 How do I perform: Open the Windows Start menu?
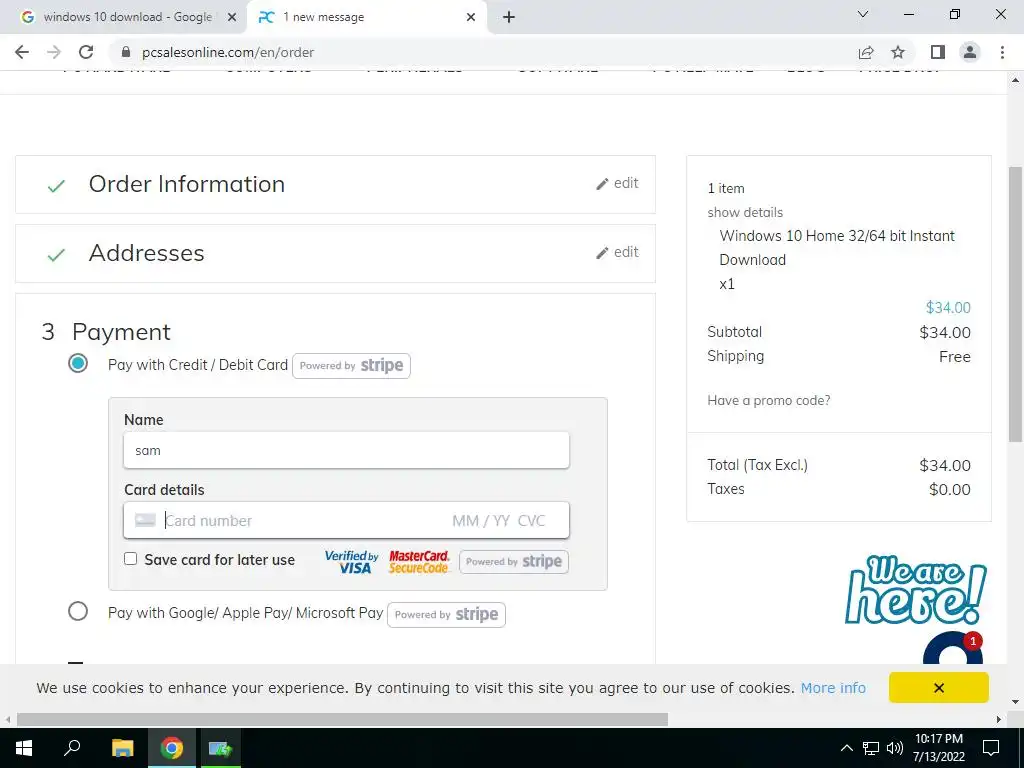24,748
